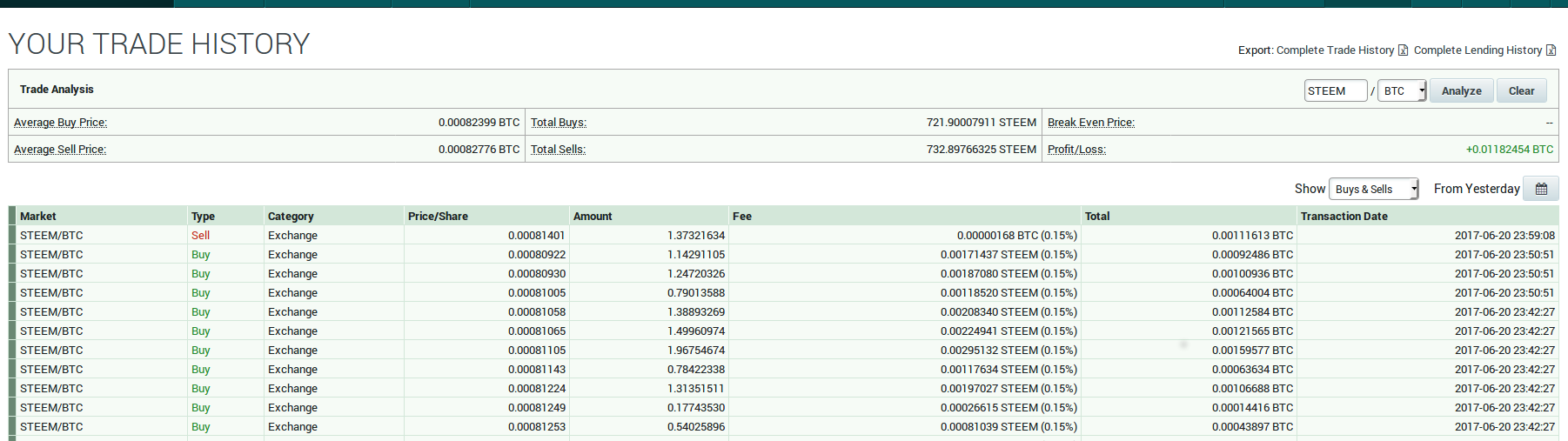Click amount 1.38893269 cell
The height and width of the screenshot is (441, 1568).
(696, 312)
